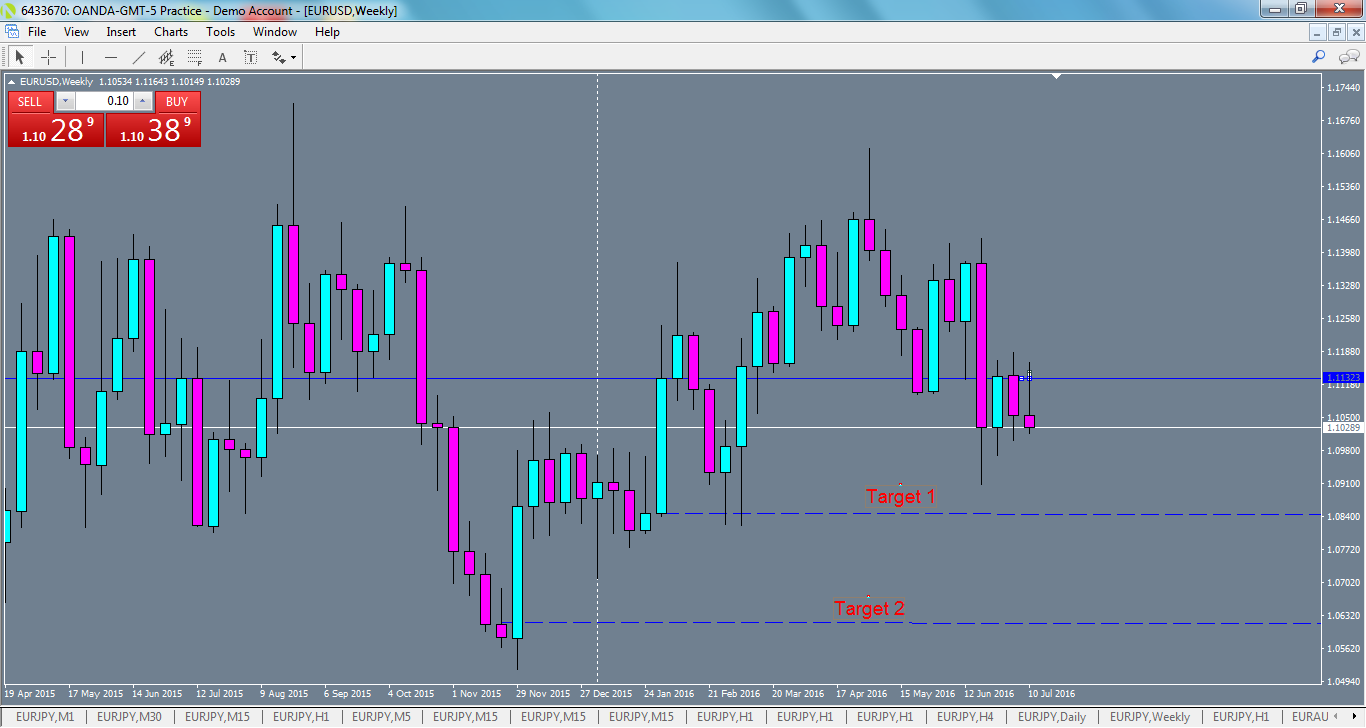Select the horizontal line drawing tool
The height and width of the screenshot is (728, 1366).
pos(112,57)
